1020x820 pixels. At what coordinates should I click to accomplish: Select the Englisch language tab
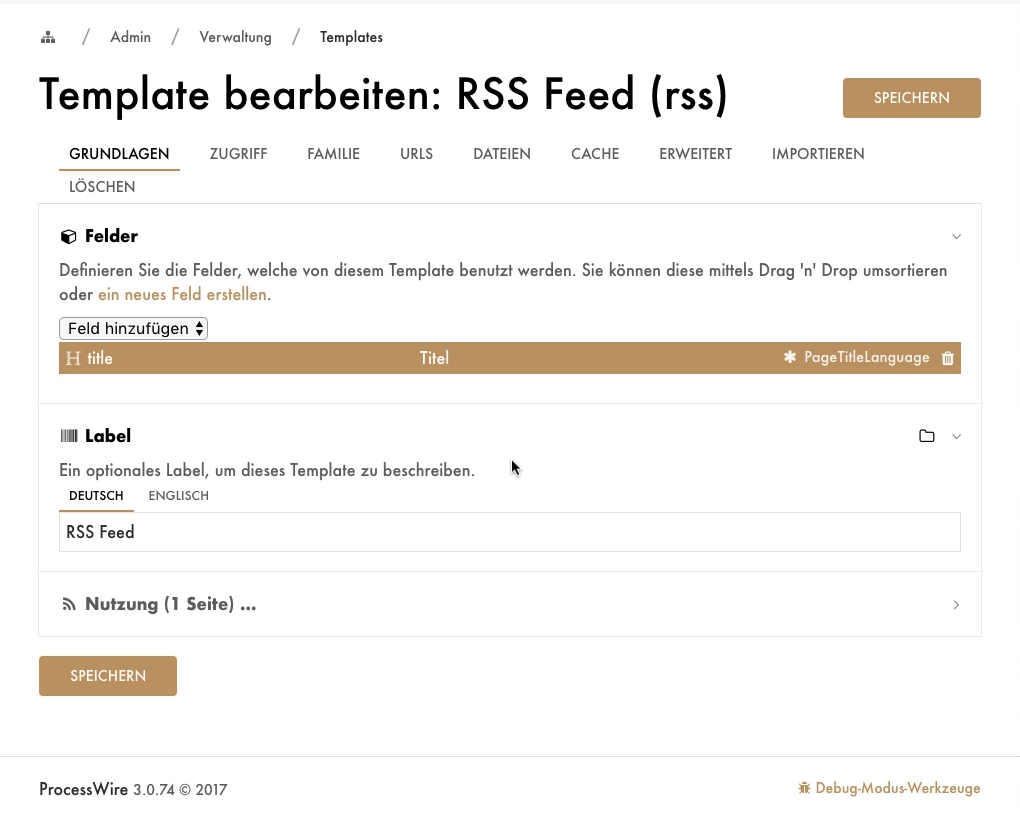[178, 496]
